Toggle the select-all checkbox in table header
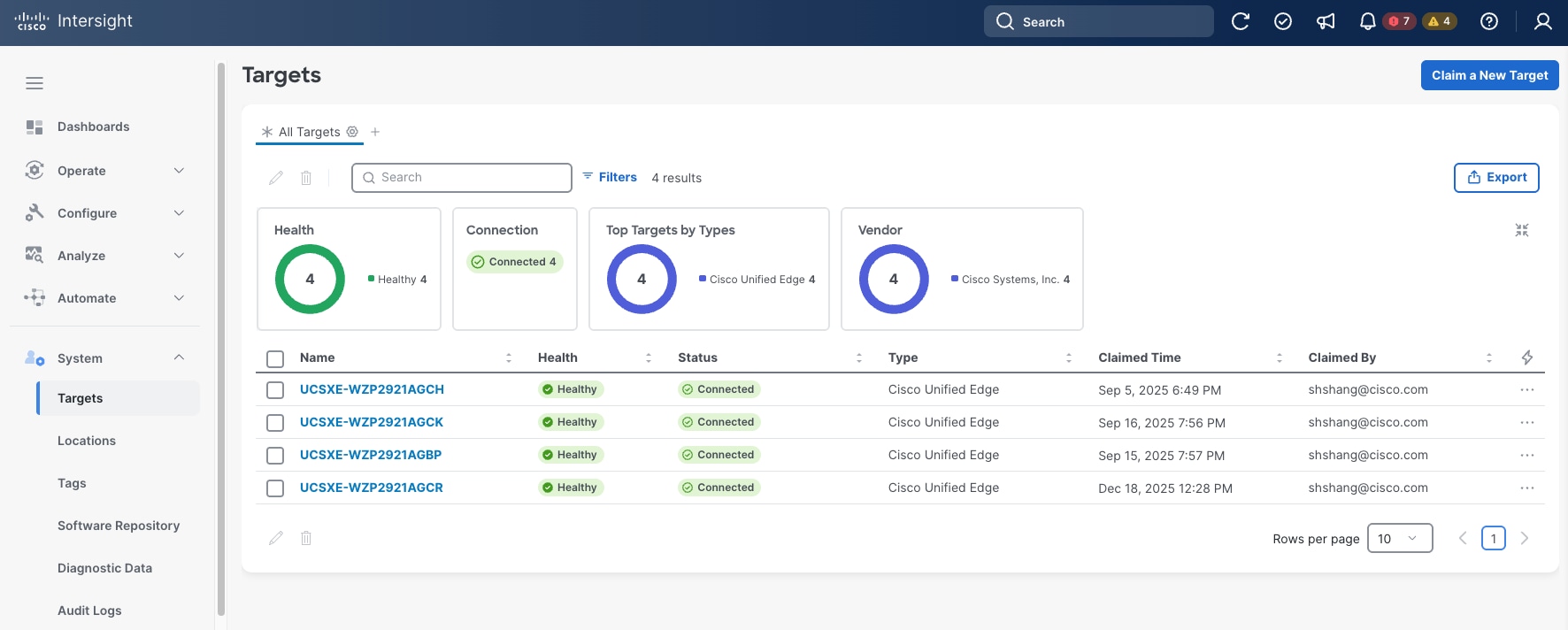Screen dimensions: 1568x630 [x=275, y=358]
